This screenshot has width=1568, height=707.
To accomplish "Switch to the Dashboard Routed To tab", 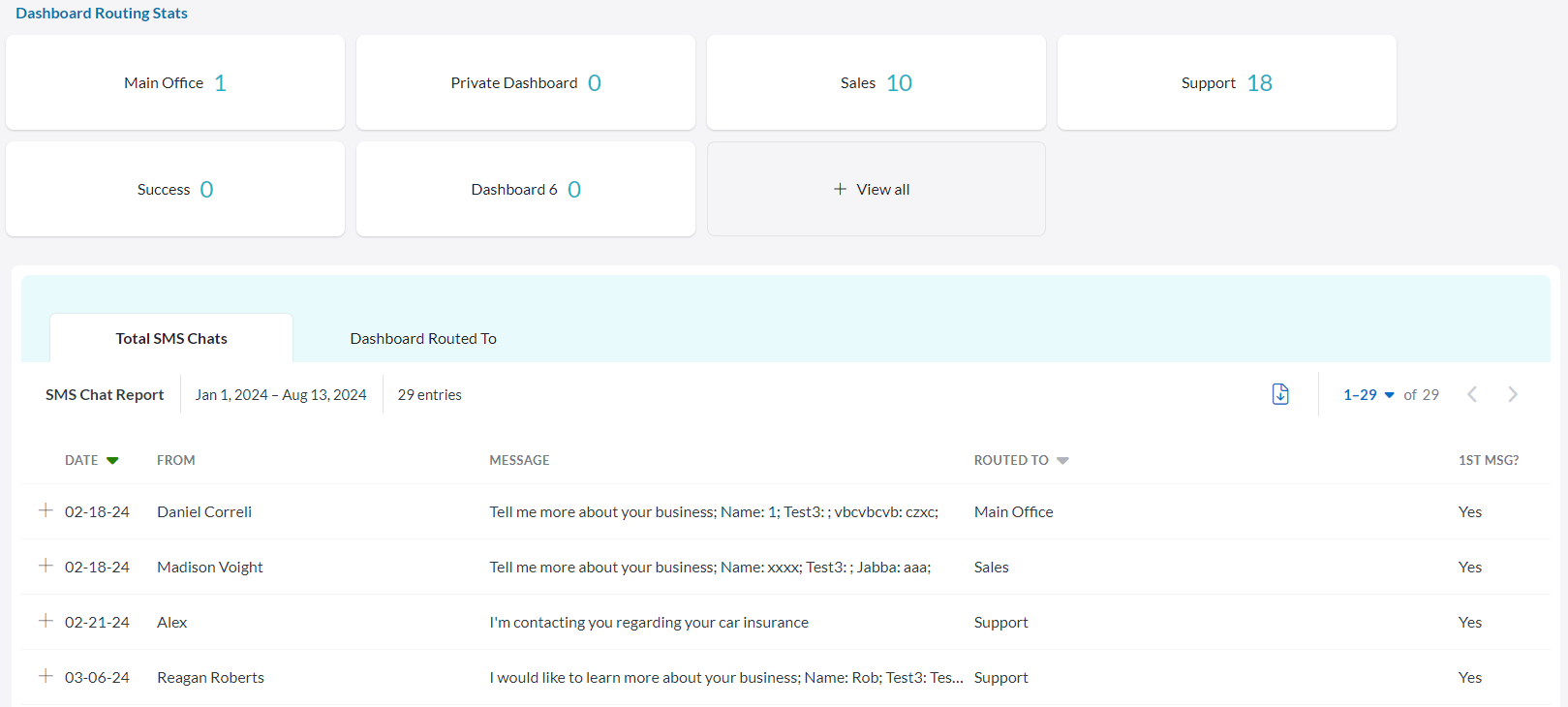I will tap(423, 339).
